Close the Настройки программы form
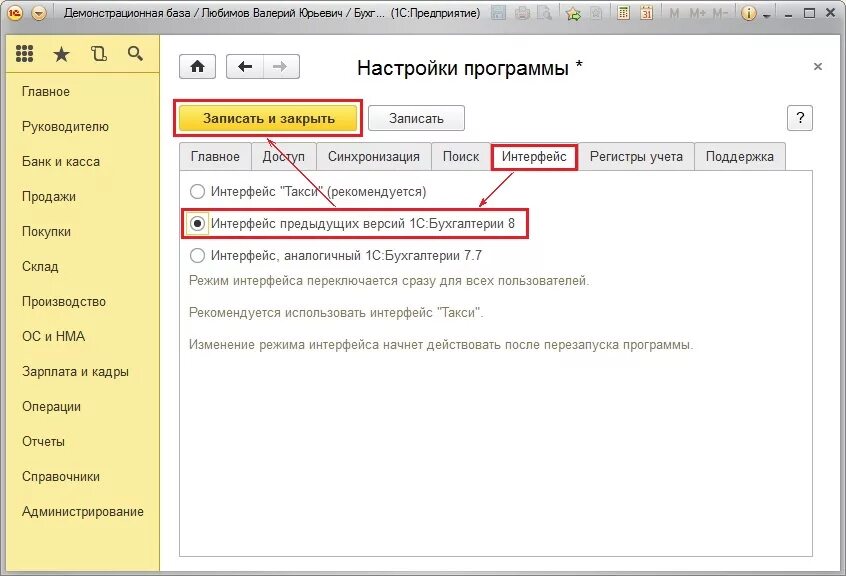Viewport: 846px width, 576px height. pos(818,66)
